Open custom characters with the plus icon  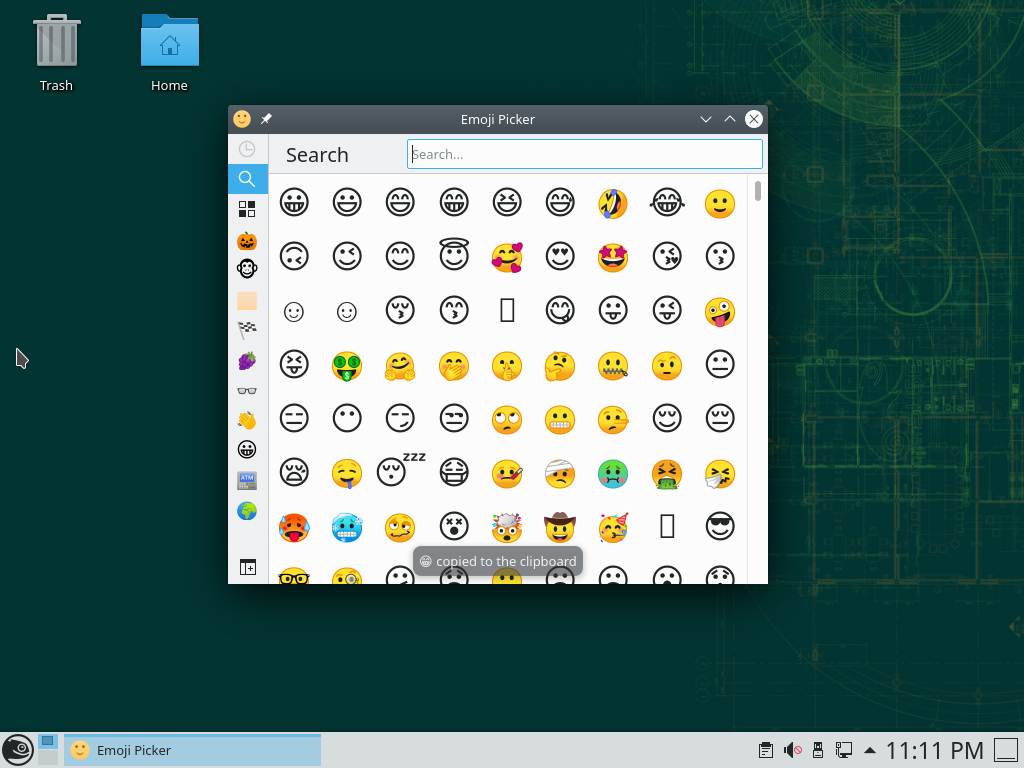tap(247, 567)
